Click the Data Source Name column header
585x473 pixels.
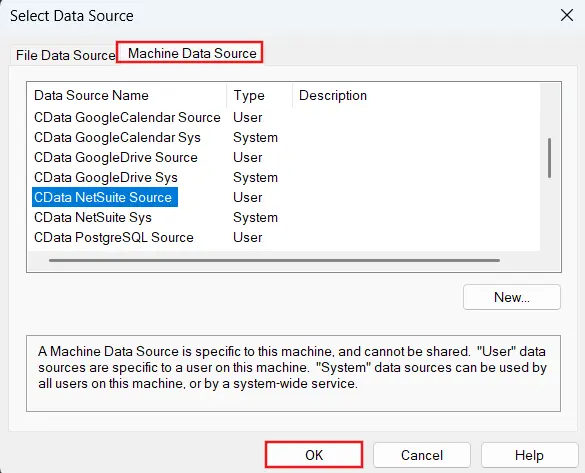coord(127,95)
